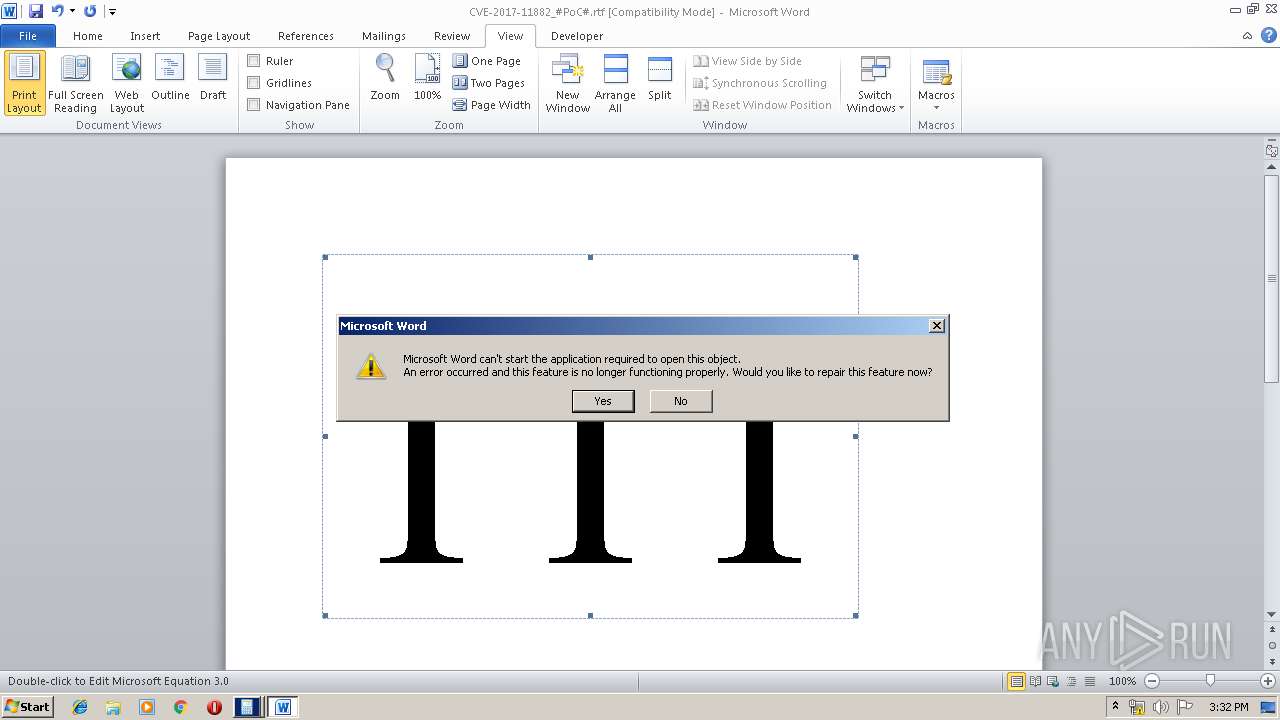Show hidden system tray icons
1280x720 pixels.
coord(1116,707)
